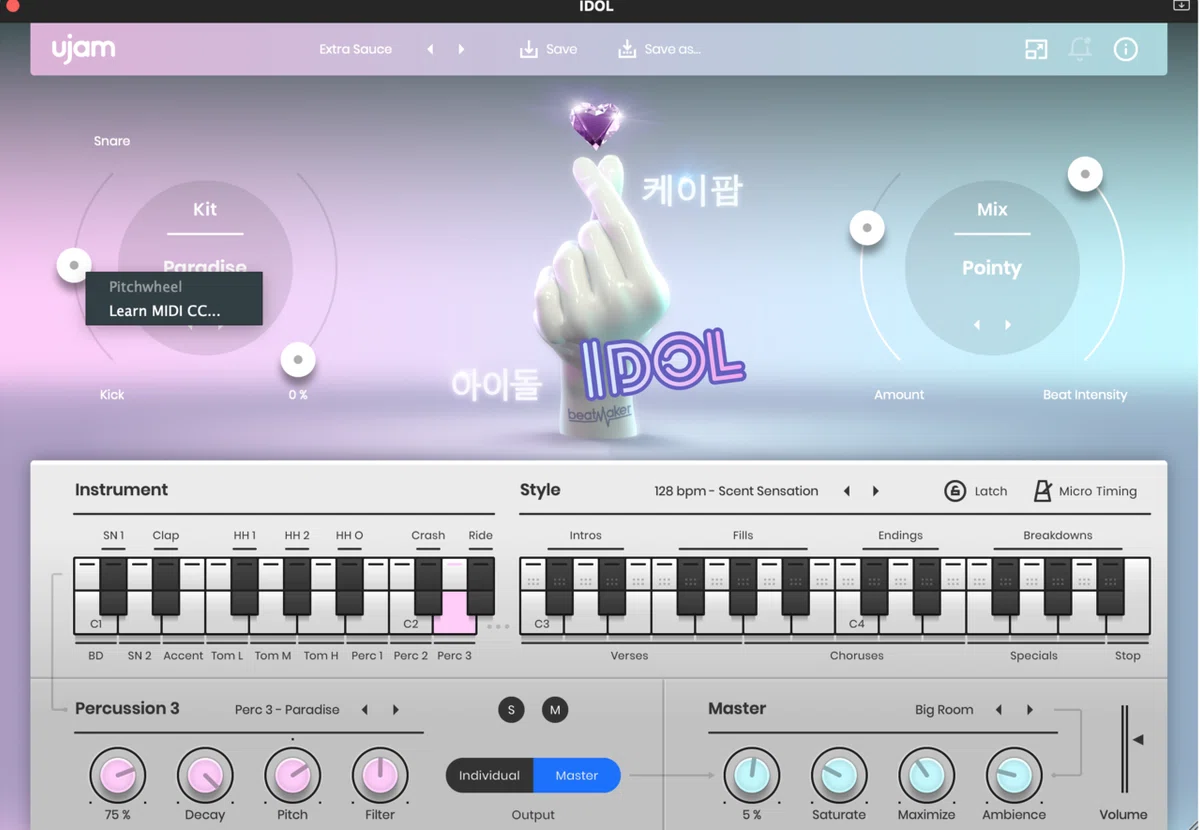Set output to Individual
The height and width of the screenshot is (830, 1200).
[489, 775]
